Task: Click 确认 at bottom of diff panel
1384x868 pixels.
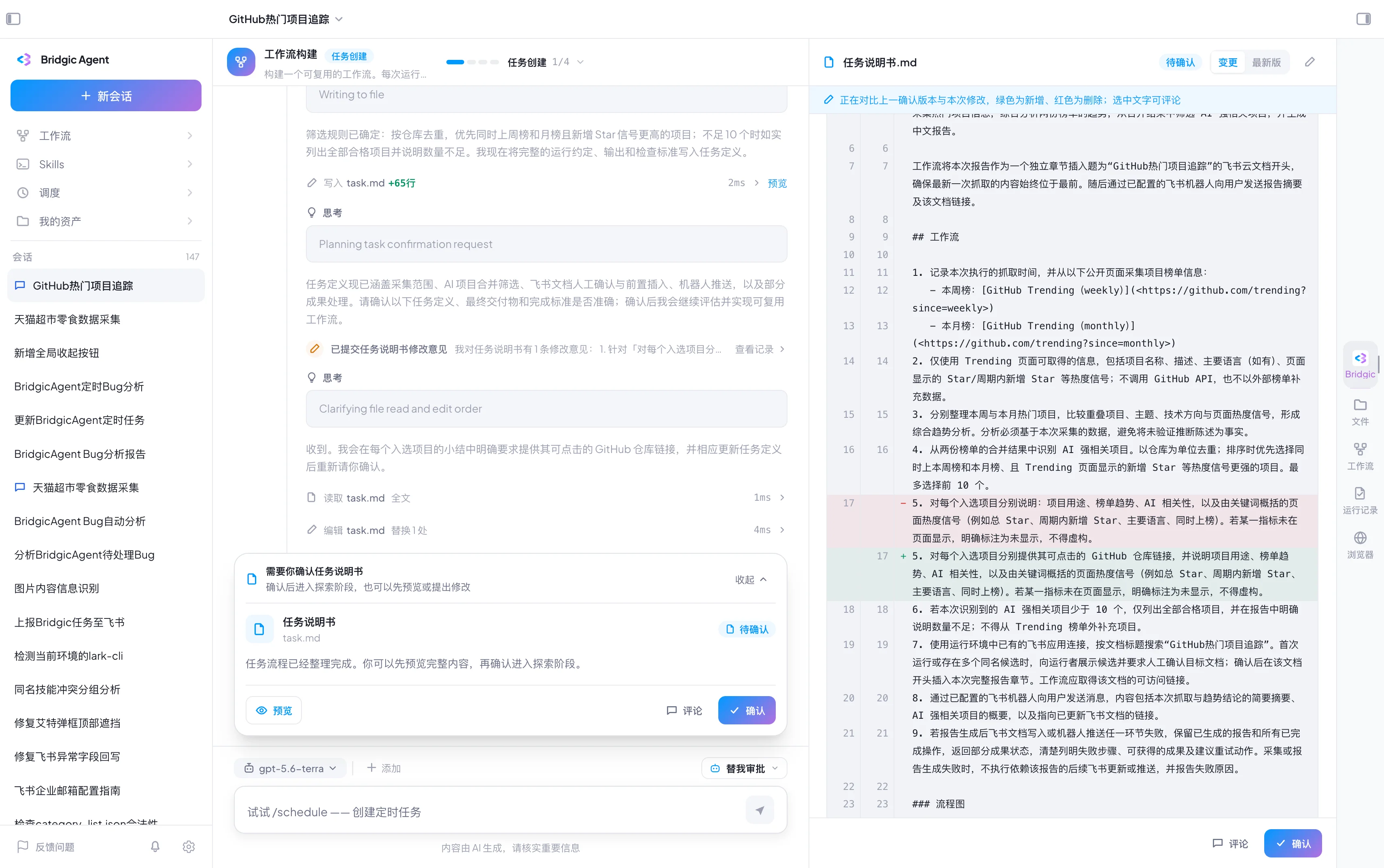Action: [1293, 843]
